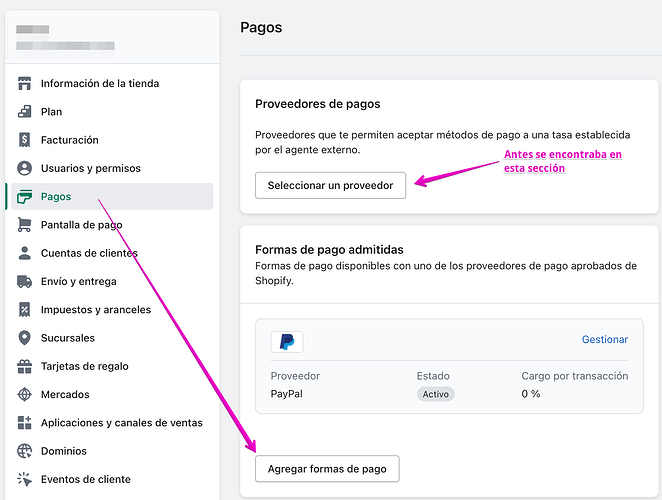Open Eventos de cliente label
The height and width of the screenshot is (500, 662).
coord(86,479)
